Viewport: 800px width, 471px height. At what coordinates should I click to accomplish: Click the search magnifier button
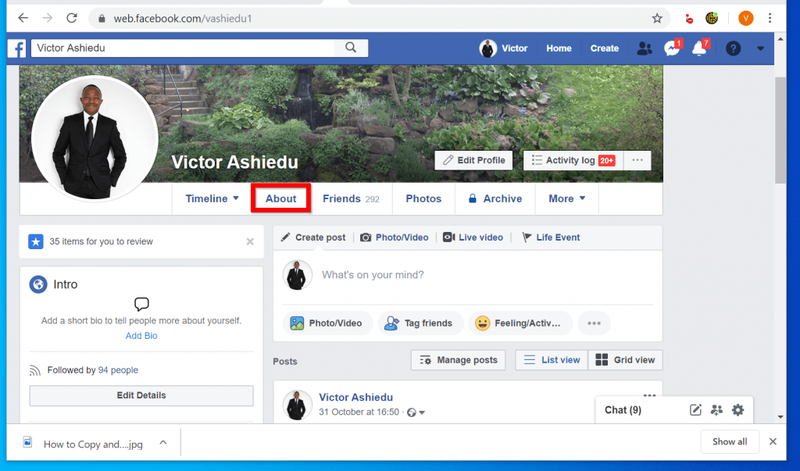pyautogui.click(x=351, y=48)
